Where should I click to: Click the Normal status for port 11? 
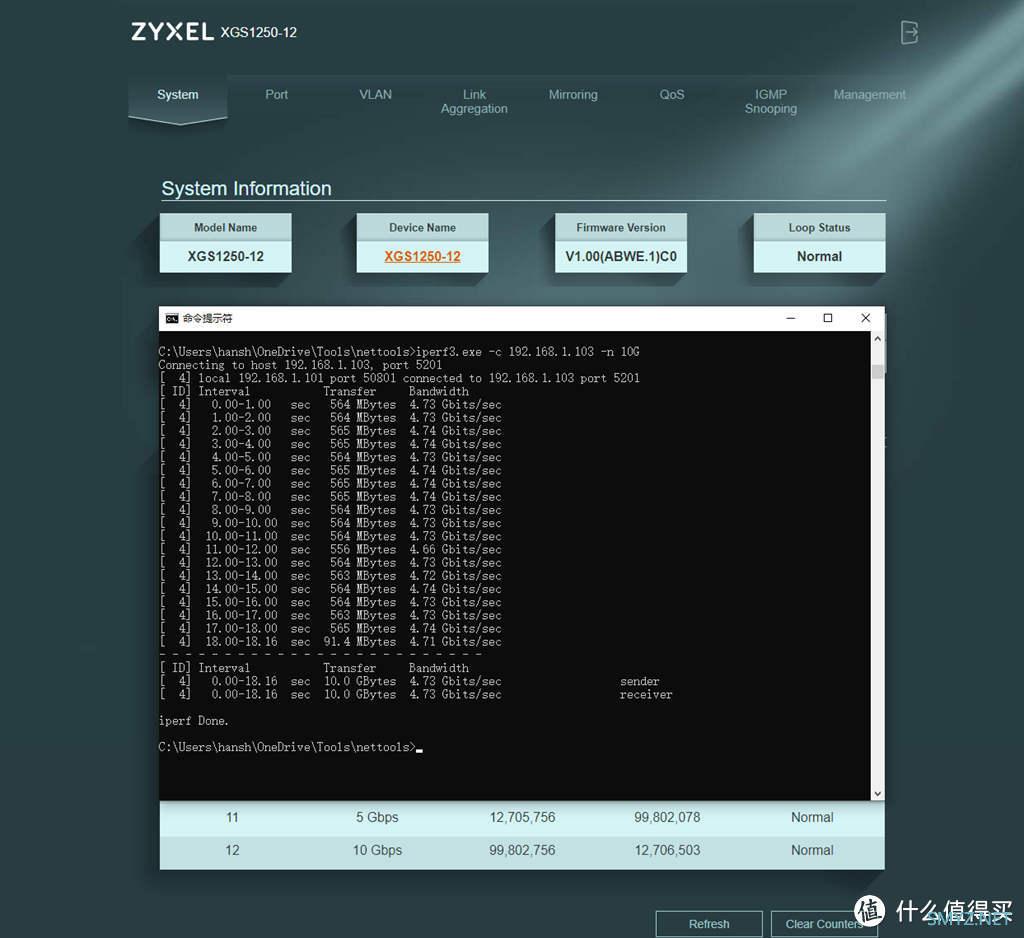(x=812, y=817)
